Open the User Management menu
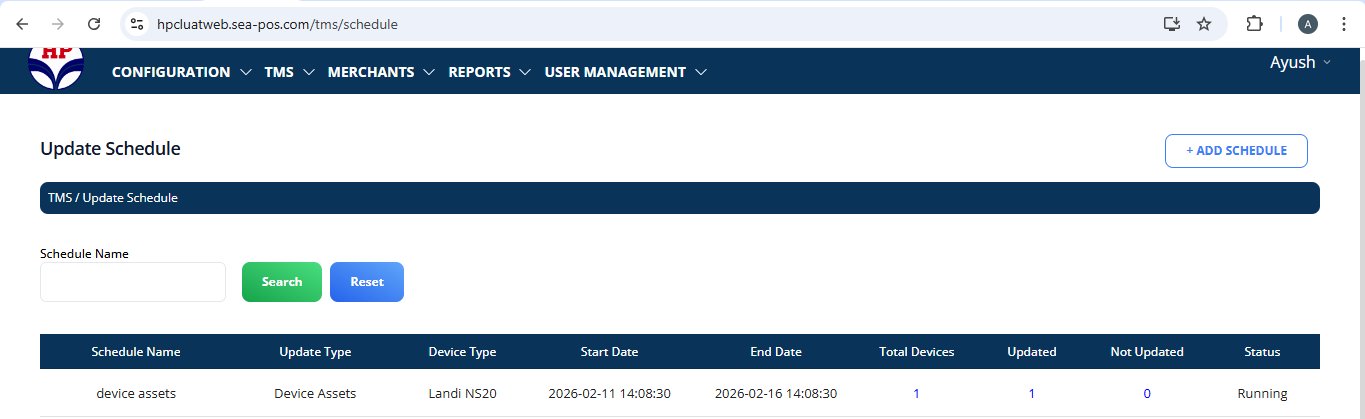This screenshot has width=1365, height=419. (625, 72)
